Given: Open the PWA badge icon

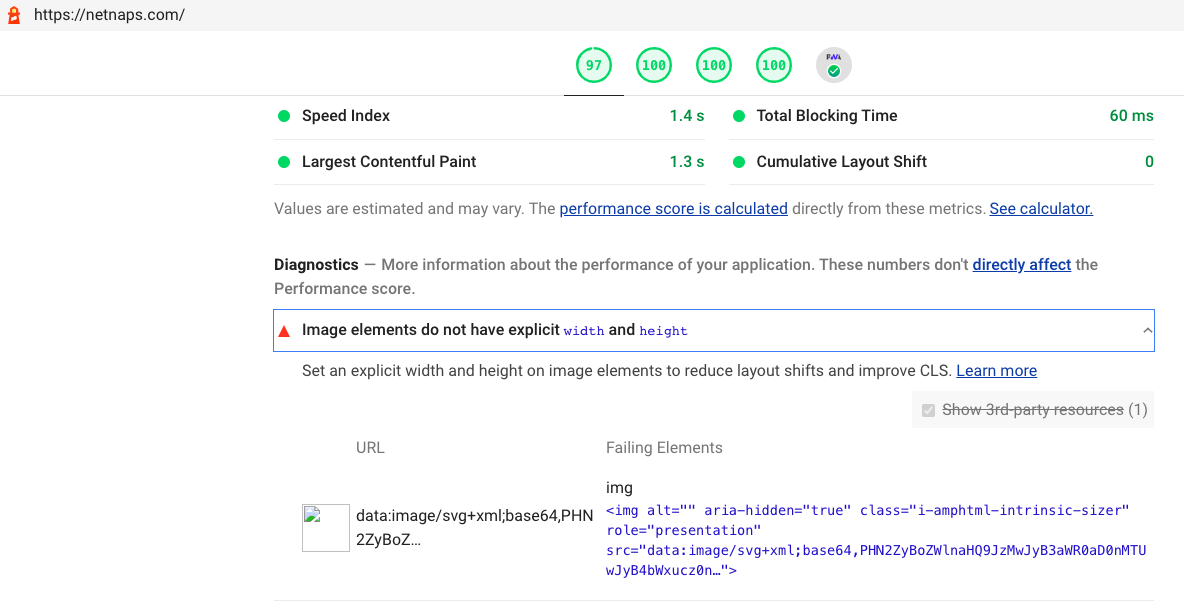Looking at the screenshot, I should pyautogui.click(x=833, y=64).
